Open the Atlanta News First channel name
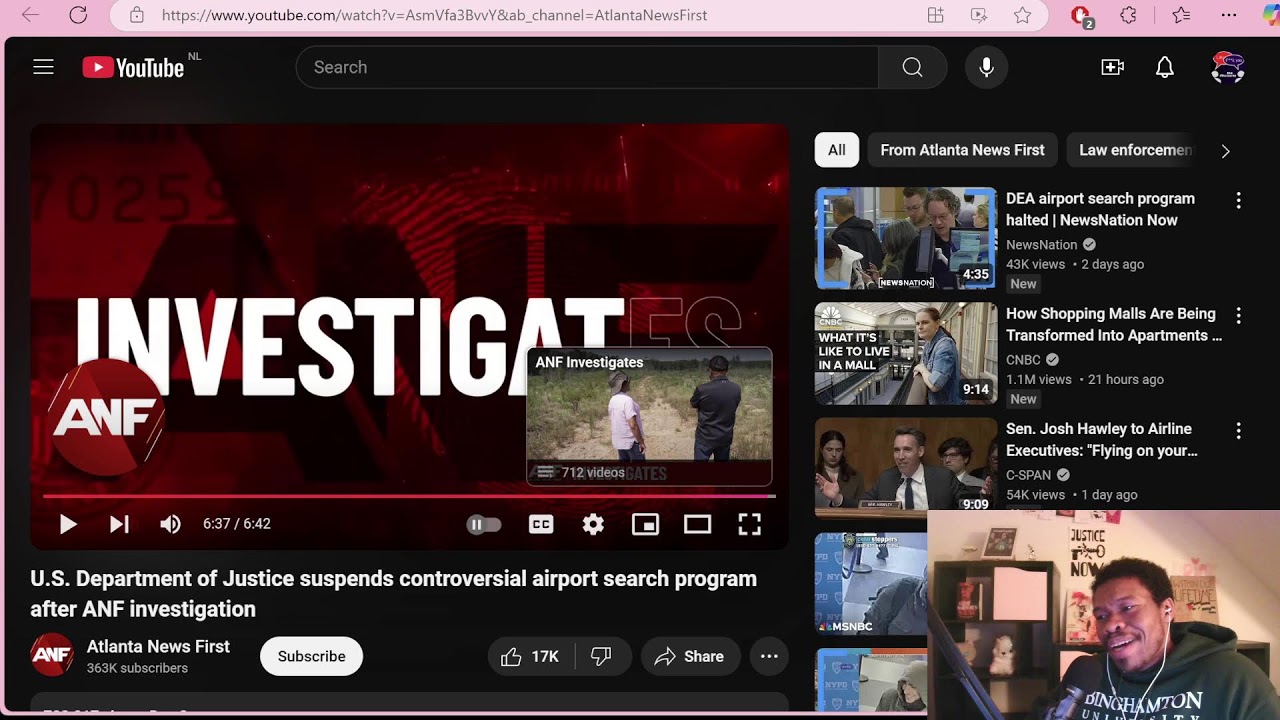 pyautogui.click(x=158, y=646)
